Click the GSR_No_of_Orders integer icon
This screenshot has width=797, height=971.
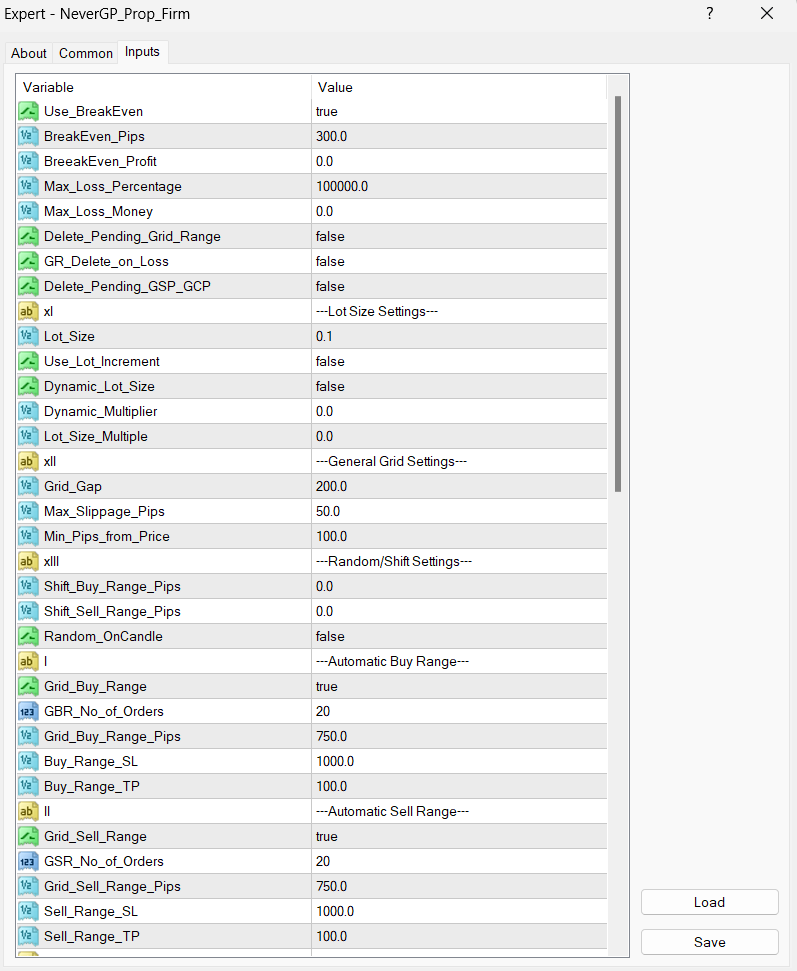click(x=28, y=861)
